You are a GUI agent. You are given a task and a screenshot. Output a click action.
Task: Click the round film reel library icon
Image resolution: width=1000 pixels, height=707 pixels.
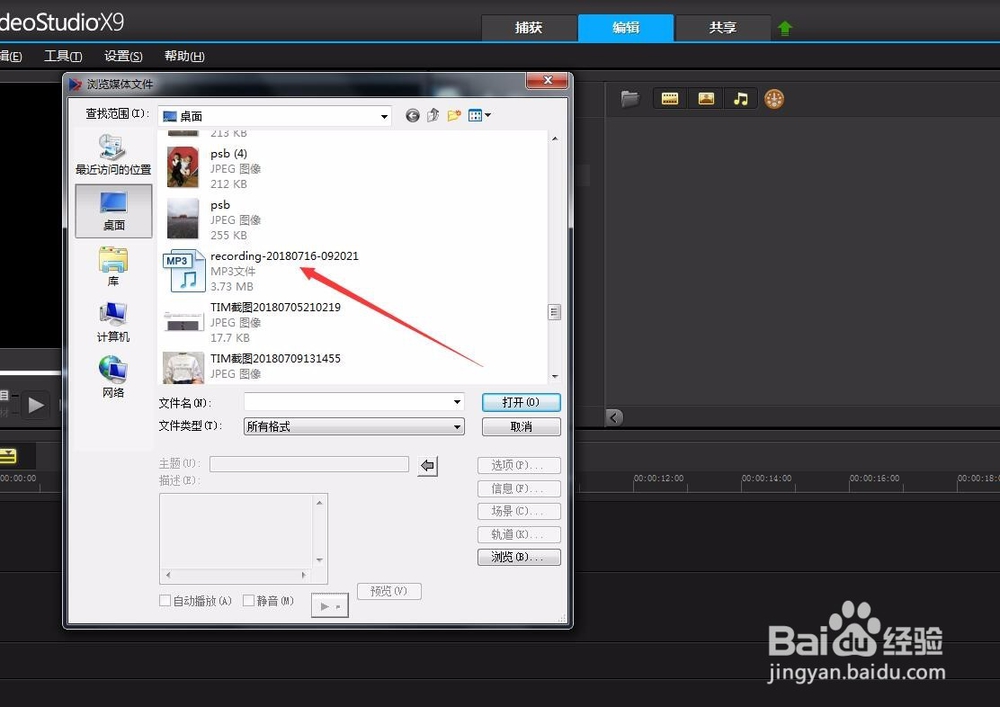(x=774, y=99)
